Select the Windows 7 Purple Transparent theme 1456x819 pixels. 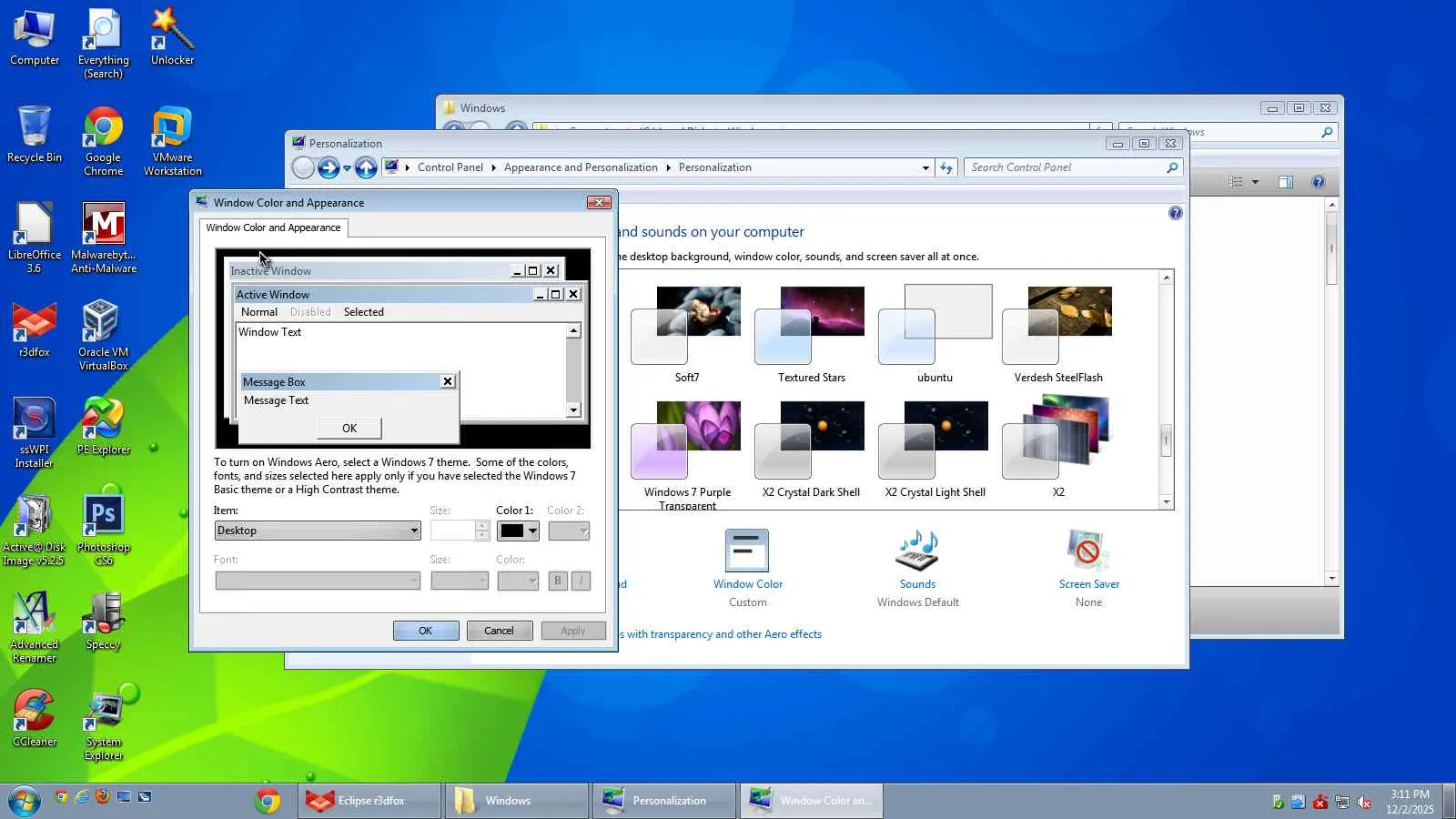coord(687,453)
